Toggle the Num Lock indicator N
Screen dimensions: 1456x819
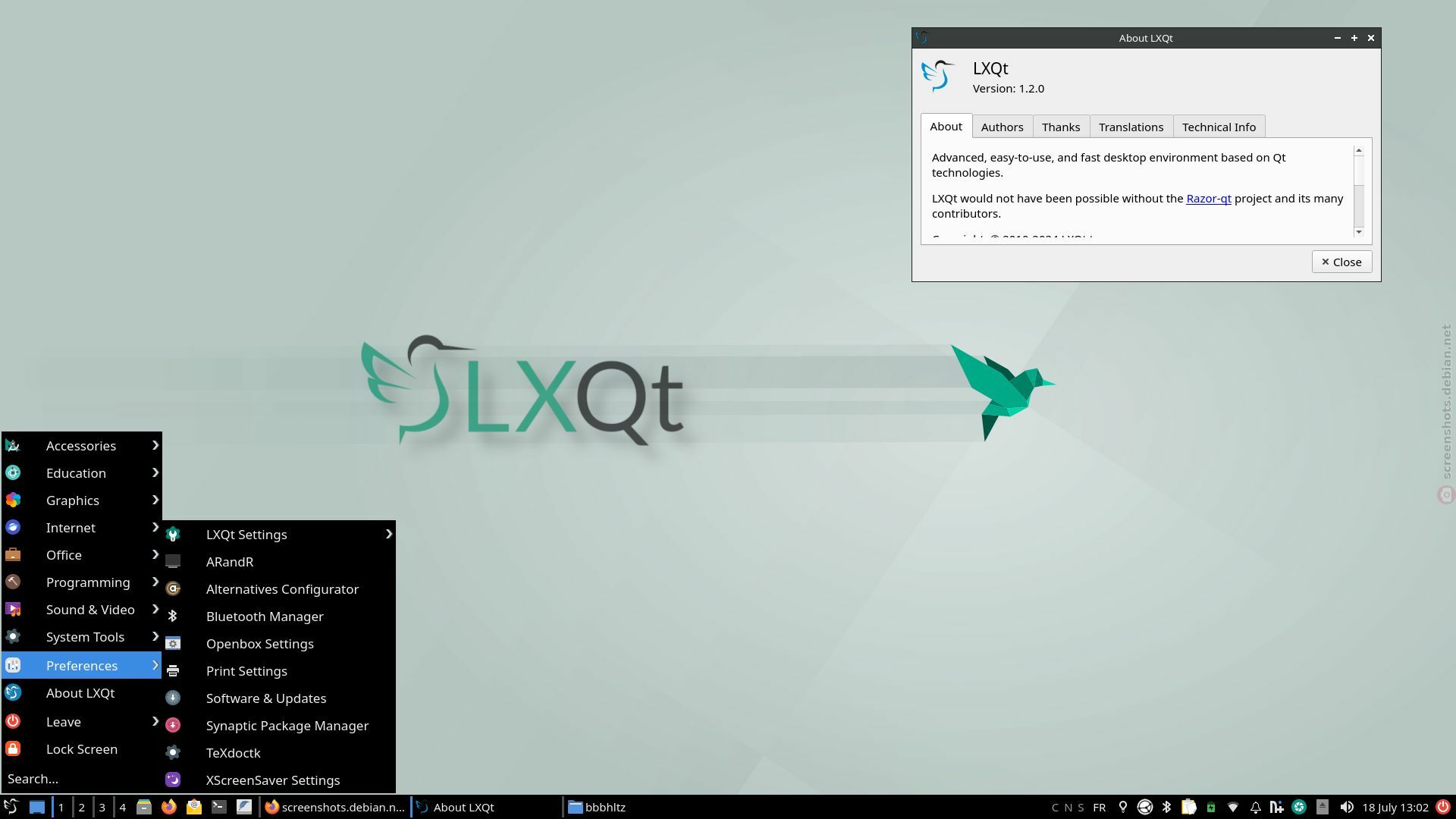(x=1068, y=808)
